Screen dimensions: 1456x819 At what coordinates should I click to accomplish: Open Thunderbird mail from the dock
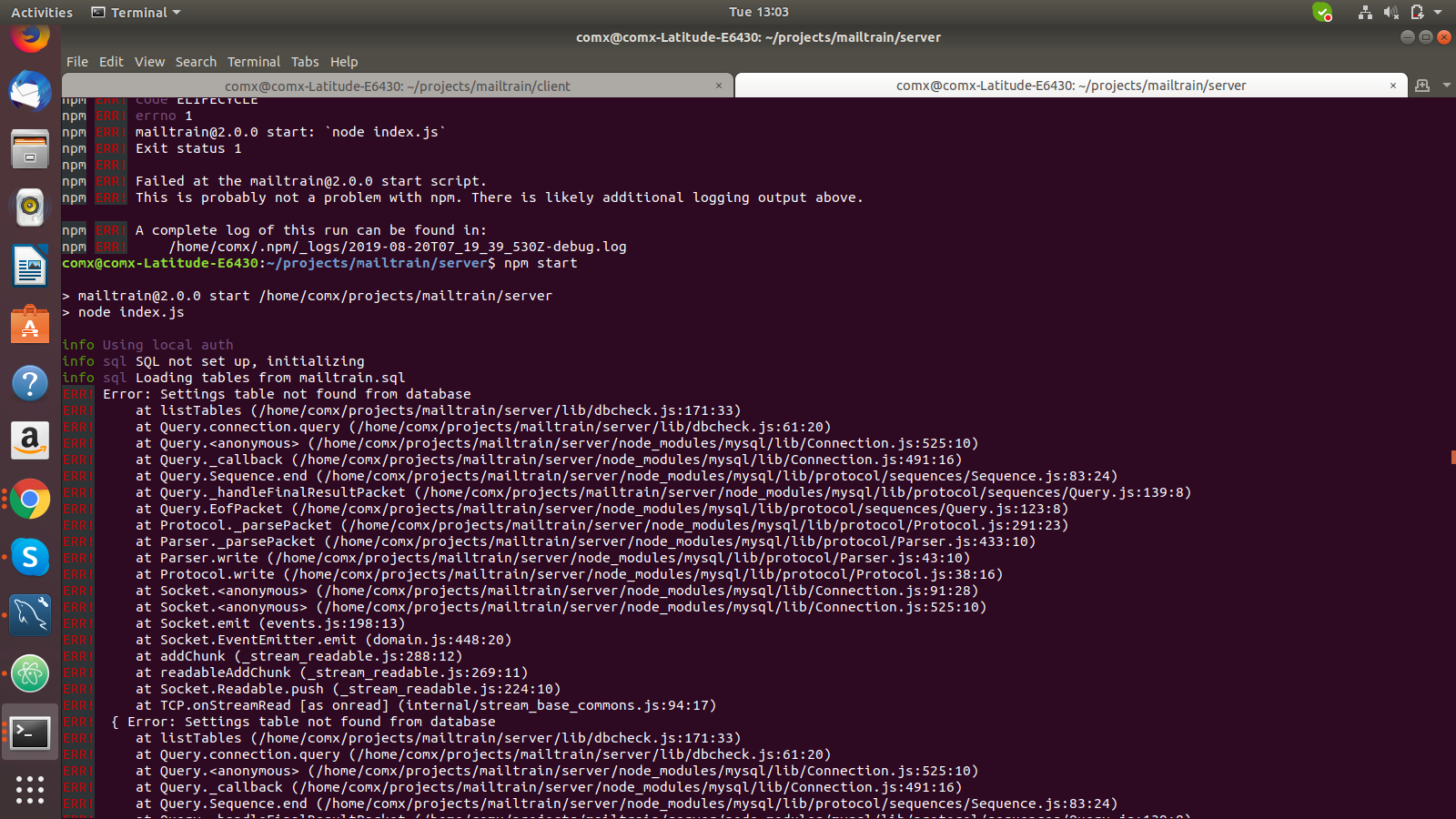pos(30,91)
